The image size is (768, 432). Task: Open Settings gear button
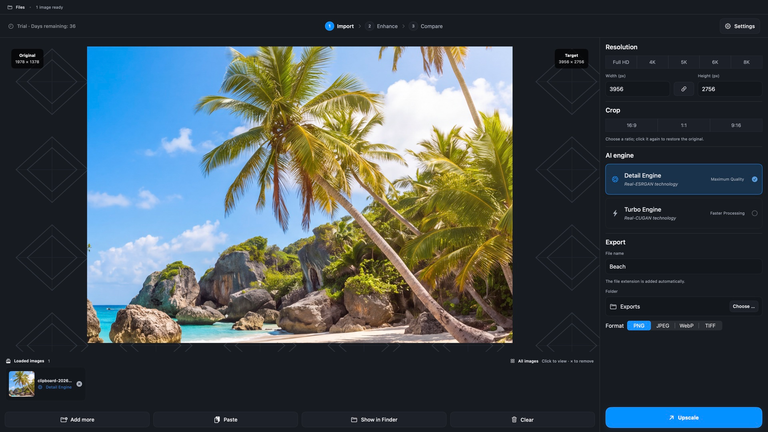pyautogui.click(x=740, y=26)
